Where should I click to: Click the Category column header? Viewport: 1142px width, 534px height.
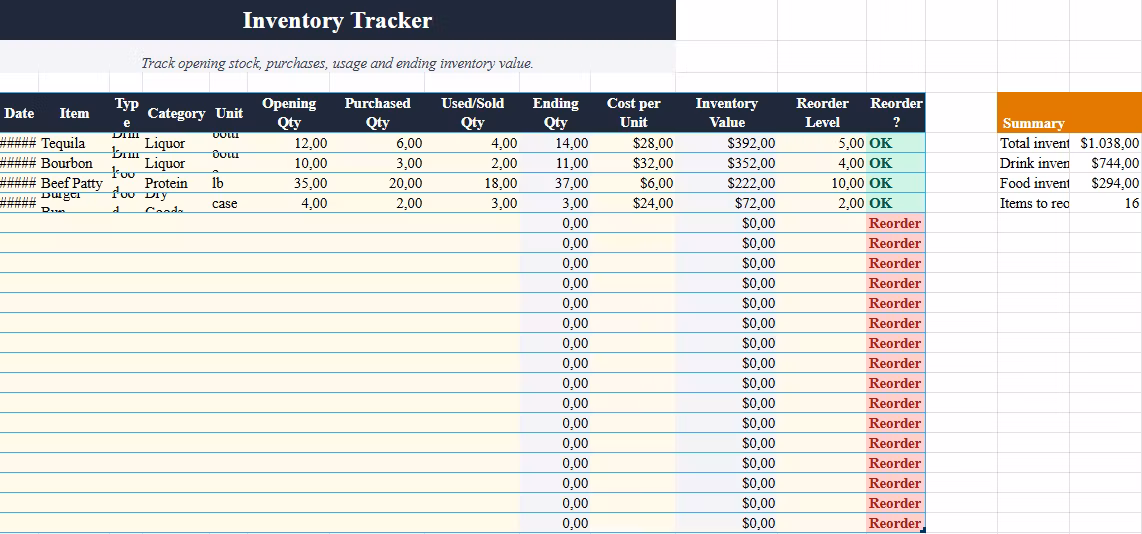[x=176, y=113]
